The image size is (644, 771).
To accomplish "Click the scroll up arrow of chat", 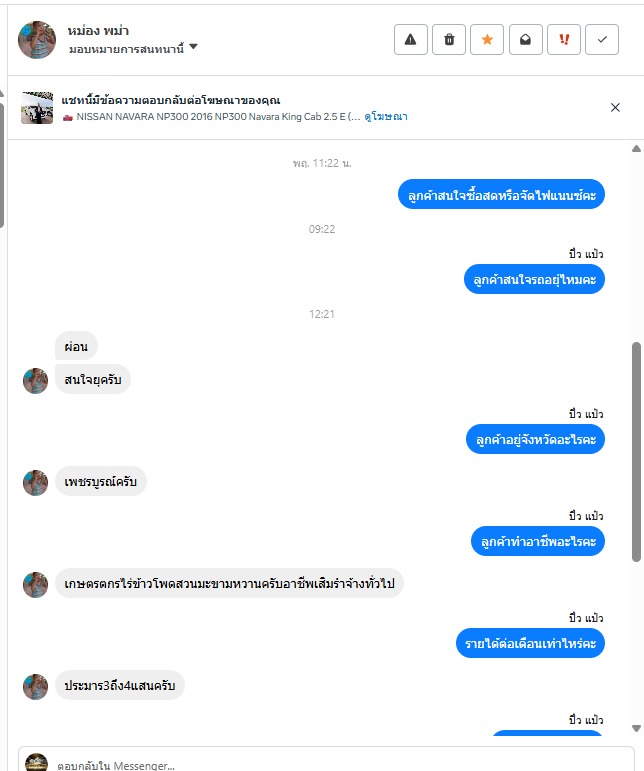I will (x=636, y=148).
